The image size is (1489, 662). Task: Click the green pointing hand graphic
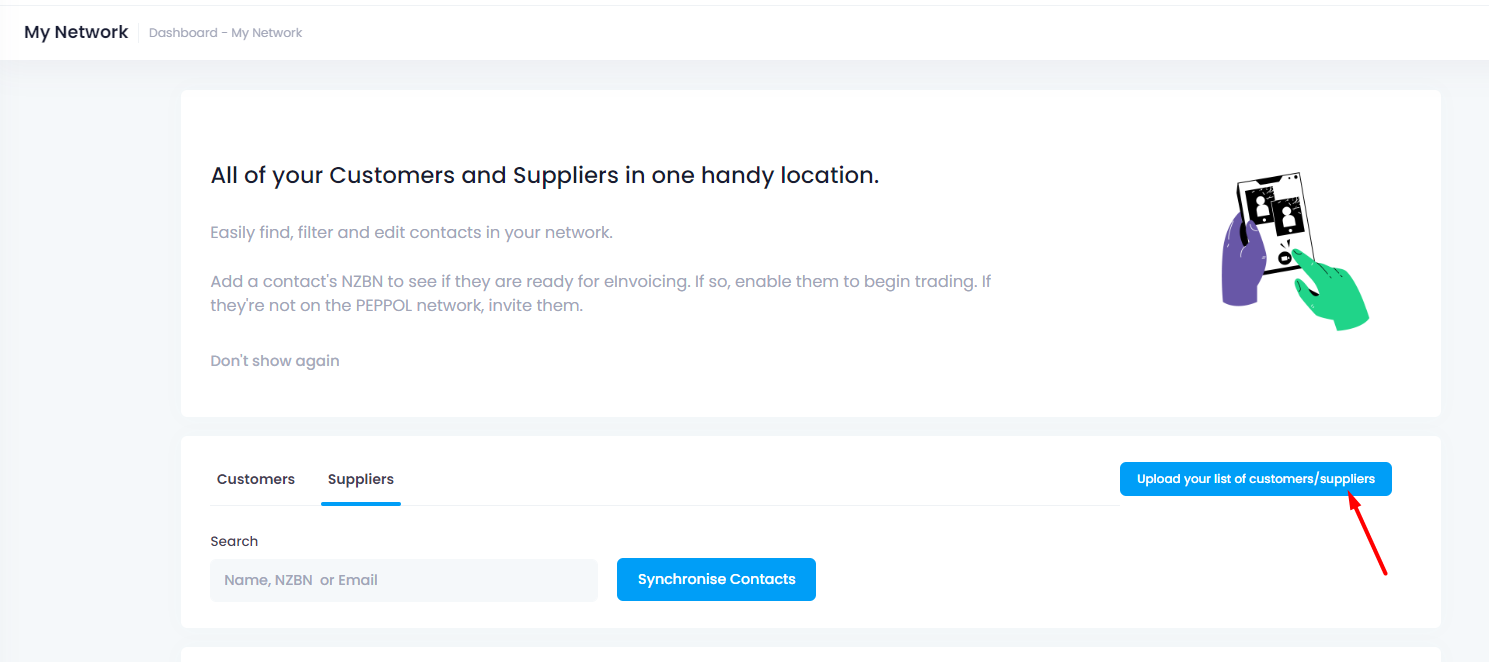pos(1329,290)
